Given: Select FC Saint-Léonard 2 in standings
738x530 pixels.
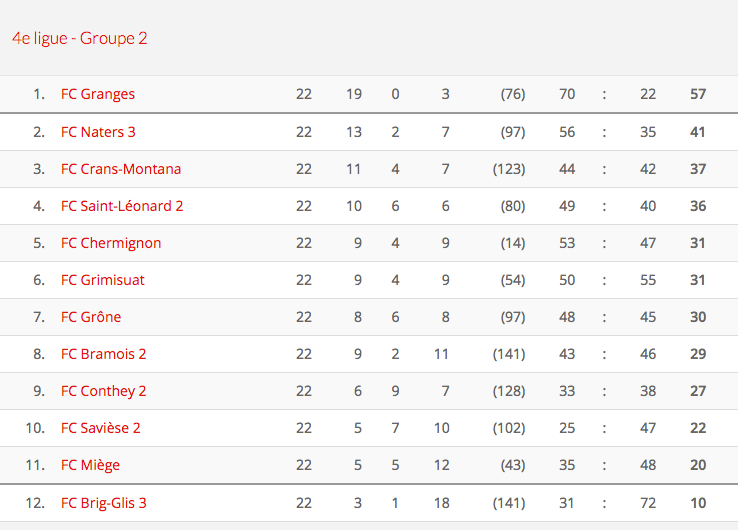Looking at the screenshot, I should coord(122,206).
